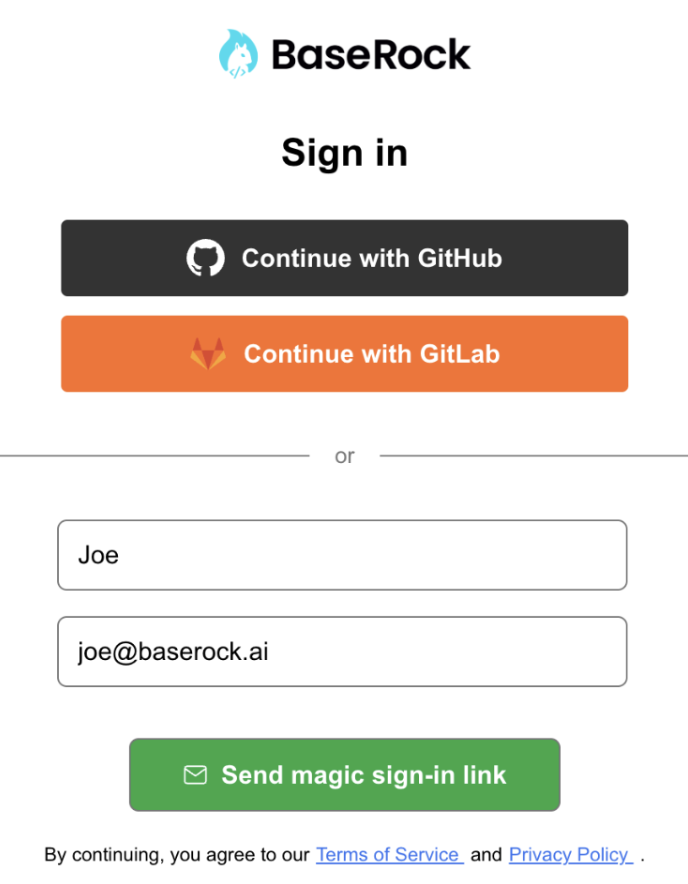
Task: Click the 'By continuing, you agree' text
Action: [x=178, y=855]
